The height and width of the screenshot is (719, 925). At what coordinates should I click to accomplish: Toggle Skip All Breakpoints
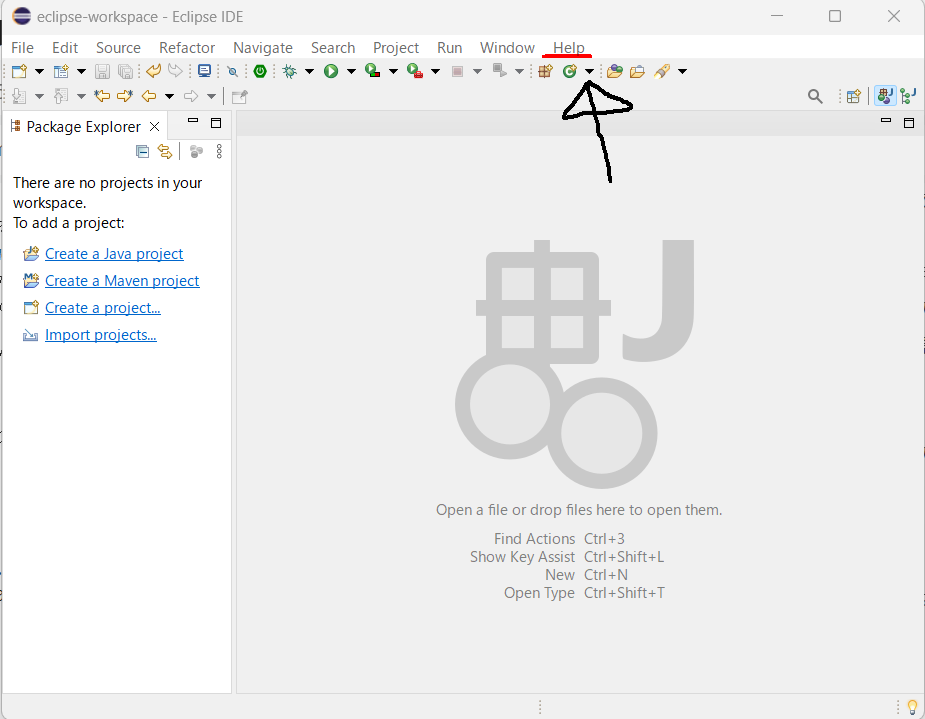(232, 71)
